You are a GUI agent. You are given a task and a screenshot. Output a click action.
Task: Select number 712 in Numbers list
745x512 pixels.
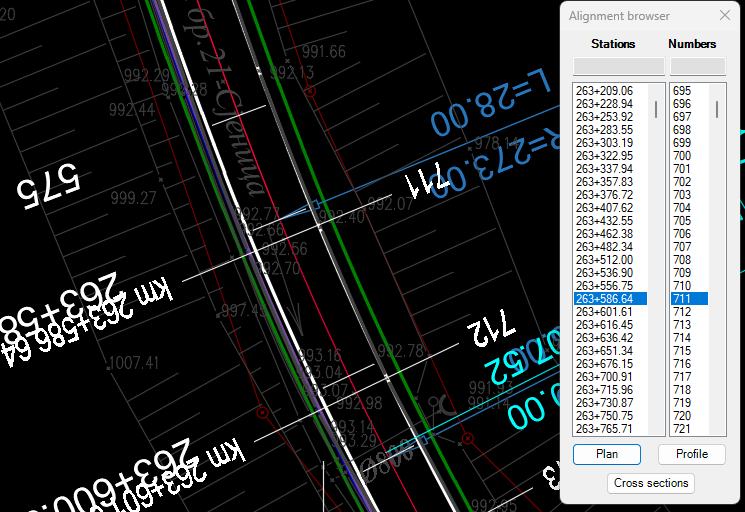coord(682,312)
